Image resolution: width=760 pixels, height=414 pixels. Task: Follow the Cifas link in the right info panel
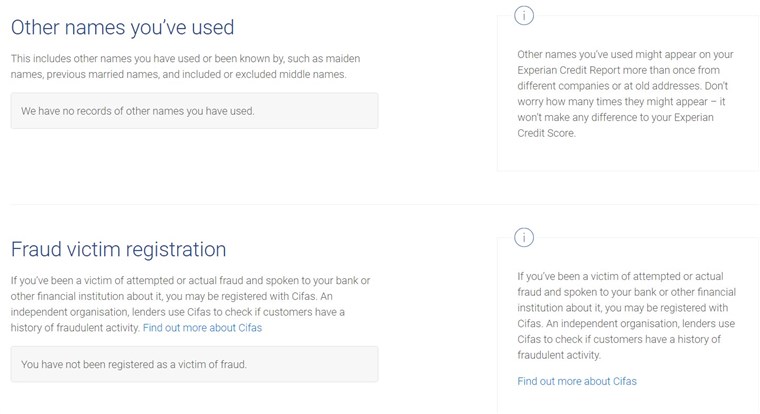pyautogui.click(x=577, y=382)
